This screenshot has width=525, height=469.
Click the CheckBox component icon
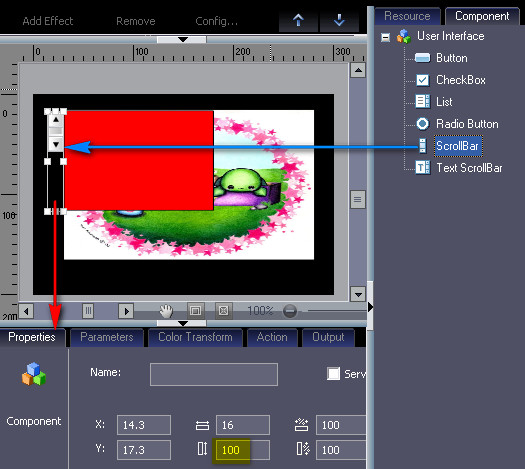[x=423, y=80]
